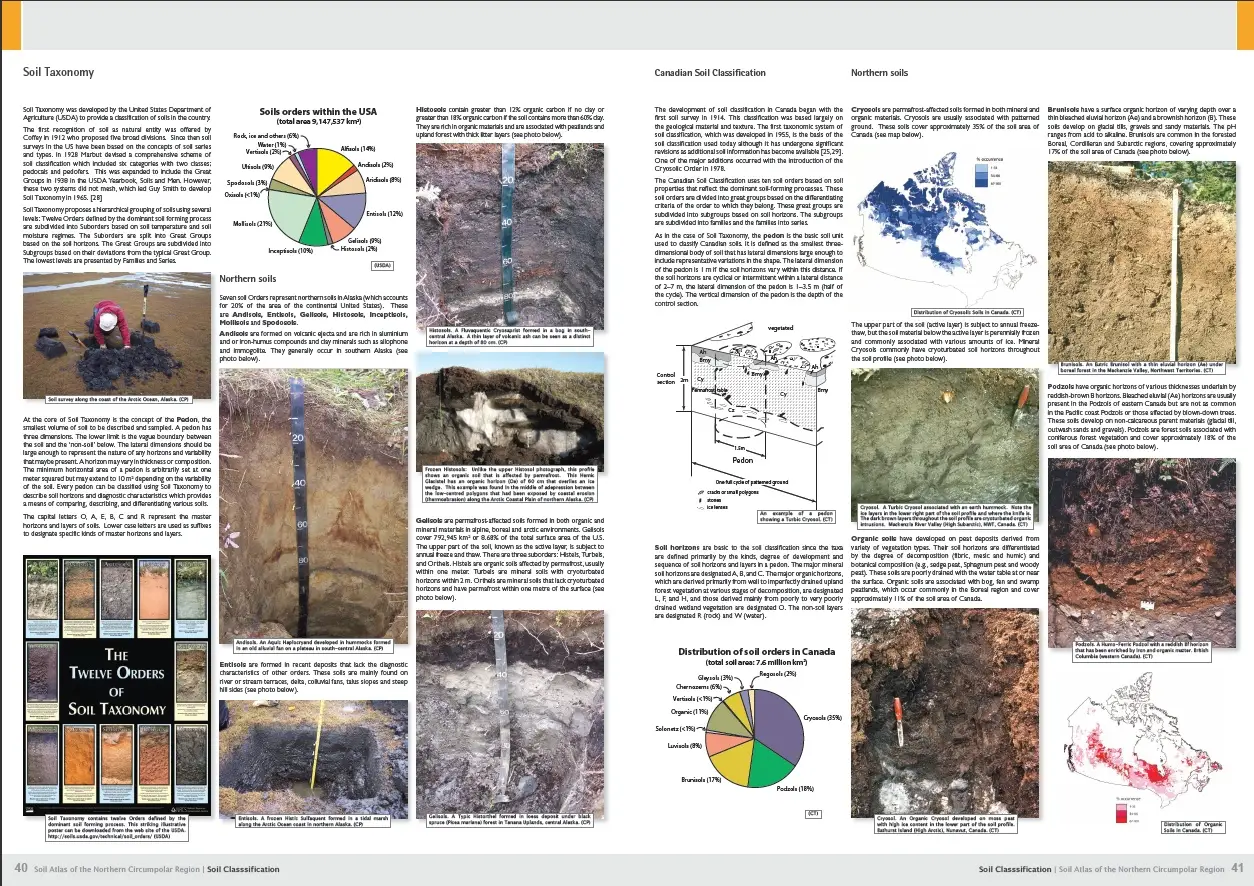The image size is (1254, 886).
Task: Click the "Northern soils" heading beside Canadian Soil Classification
Action: [x=879, y=73]
